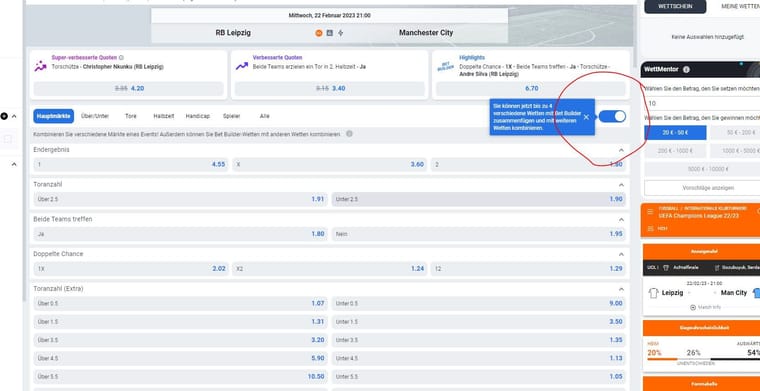Collapse the Doppelte Chance market

[x=621, y=254]
